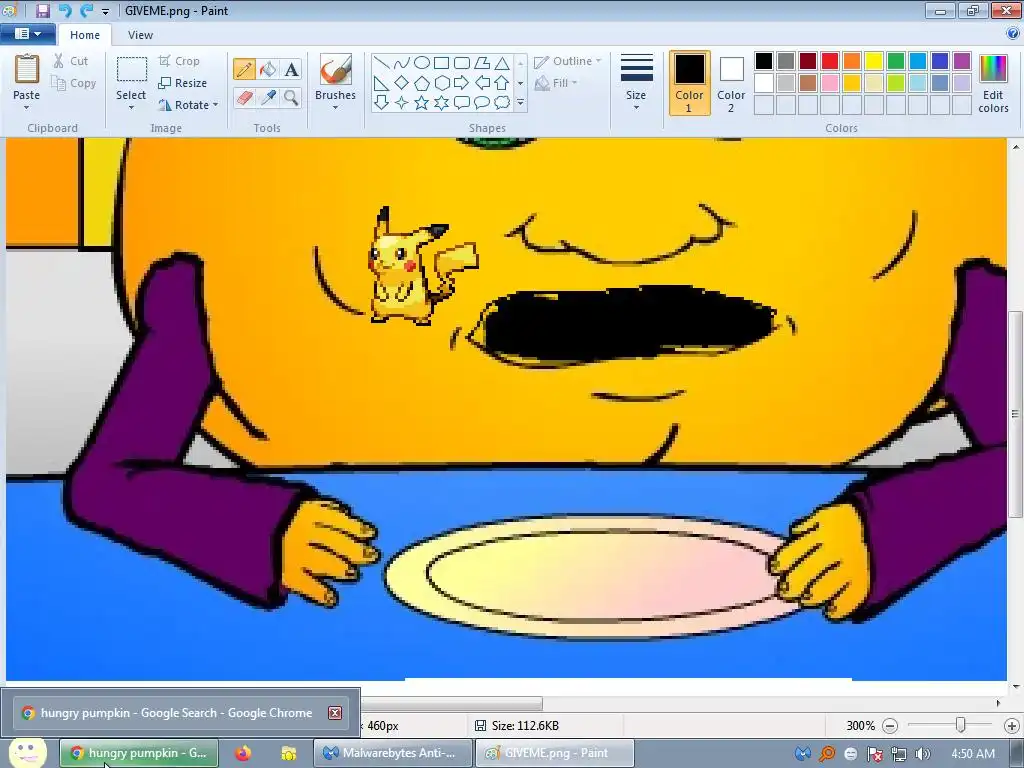
Task: Click the zoom slider handle
Action: tap(960, 726)
